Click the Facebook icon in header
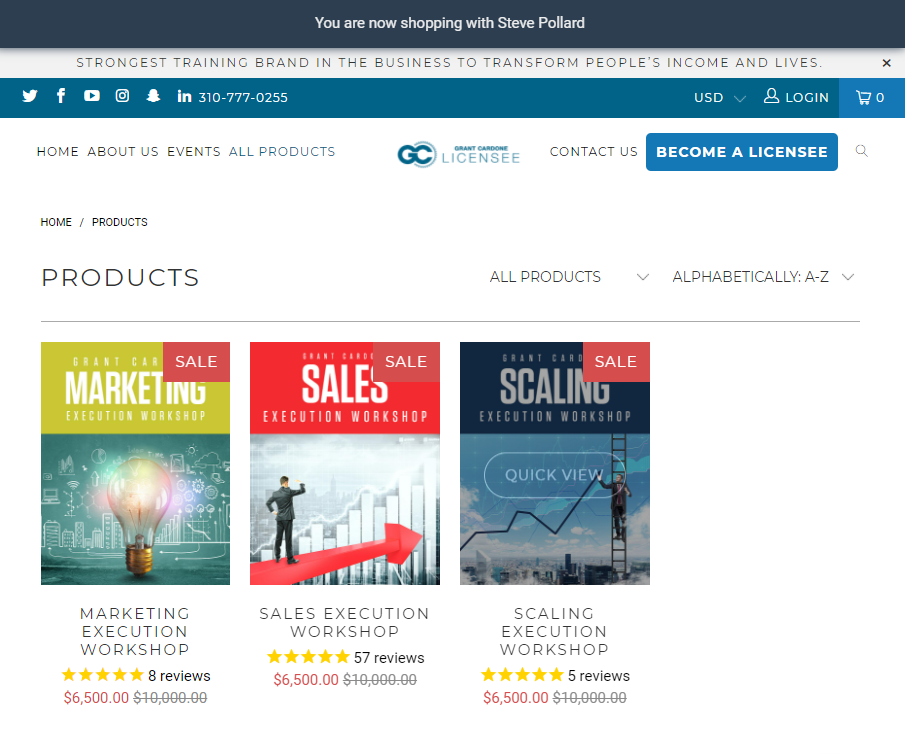Viewport: 905px width, 754px height. pyautogui.click(x=61, y=97)
